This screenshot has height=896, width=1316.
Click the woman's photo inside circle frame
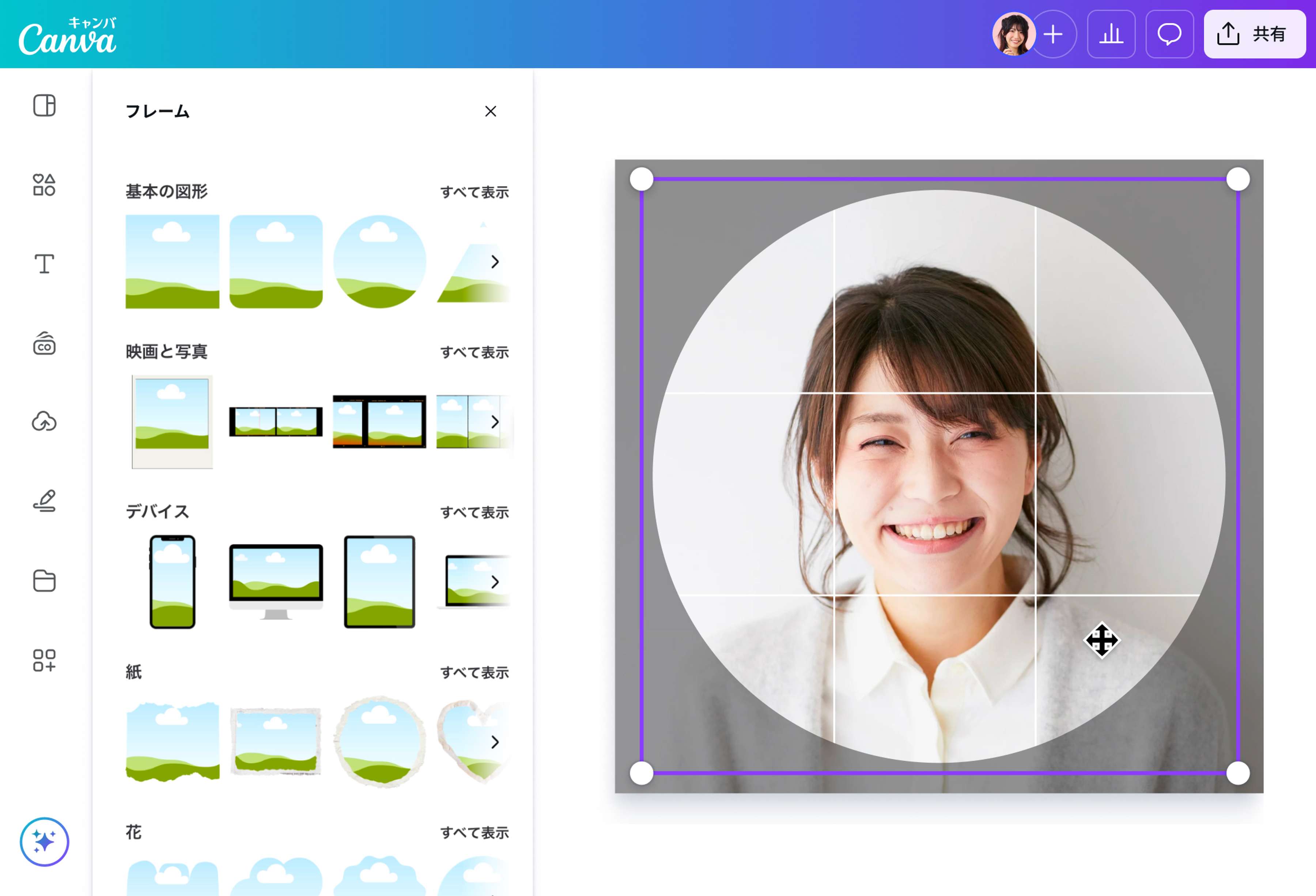939,476
